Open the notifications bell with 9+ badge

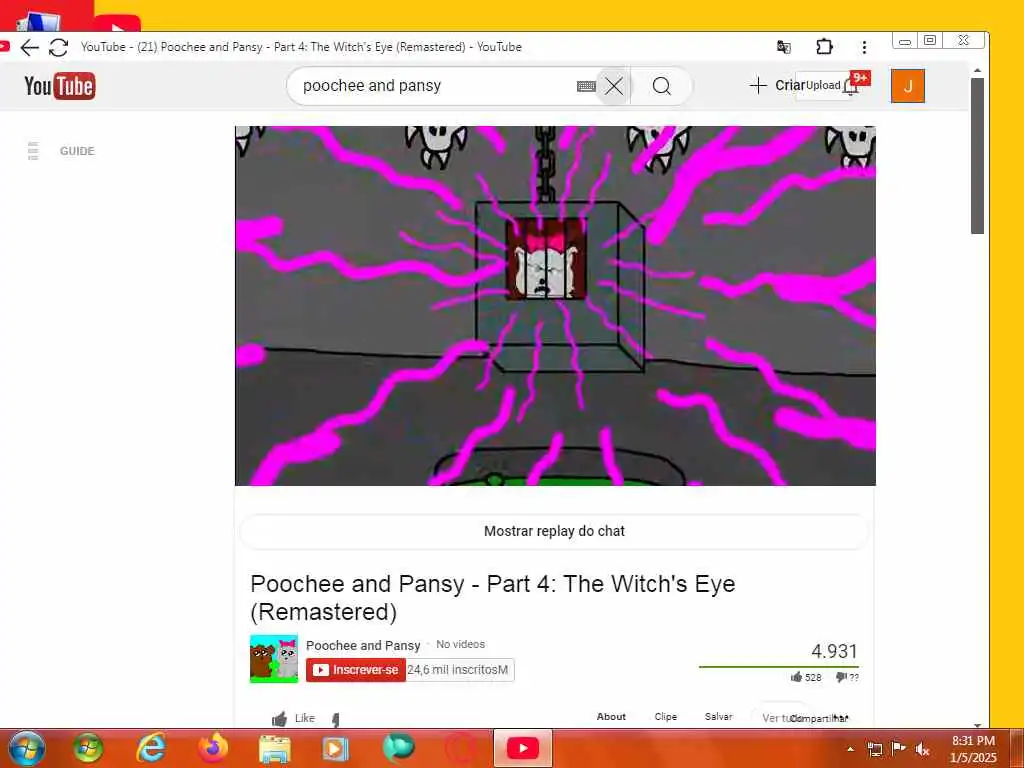point(851,86)
